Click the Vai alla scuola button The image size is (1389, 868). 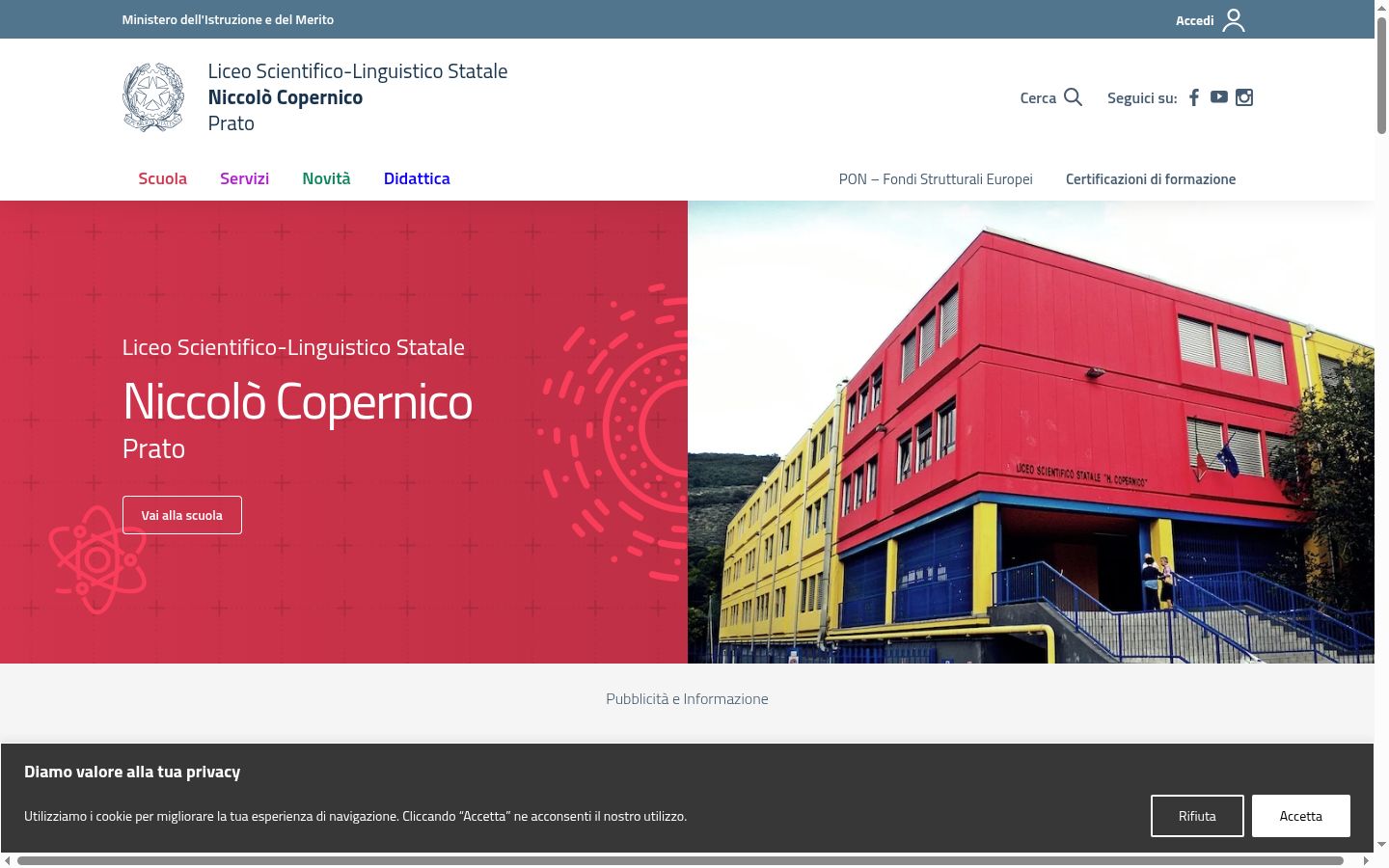(182, 515)
